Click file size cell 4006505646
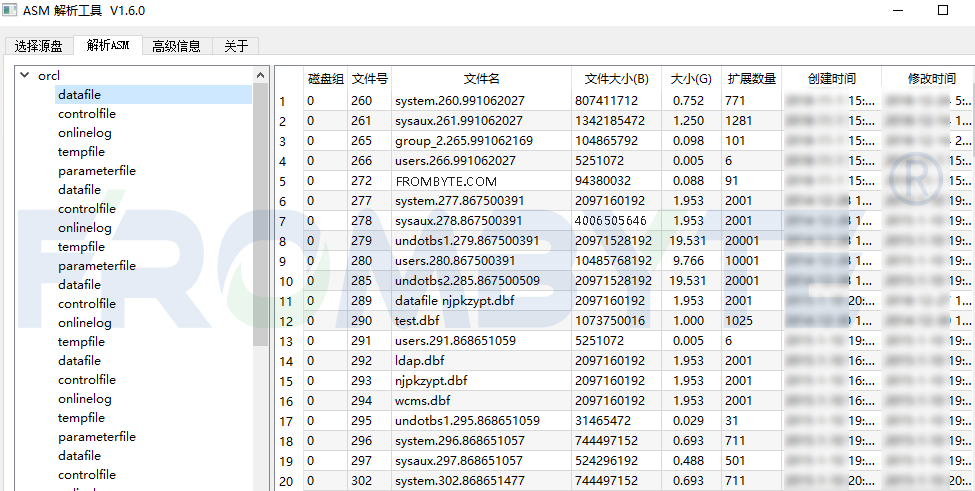 pyautogui.click(x=616, y=221)
